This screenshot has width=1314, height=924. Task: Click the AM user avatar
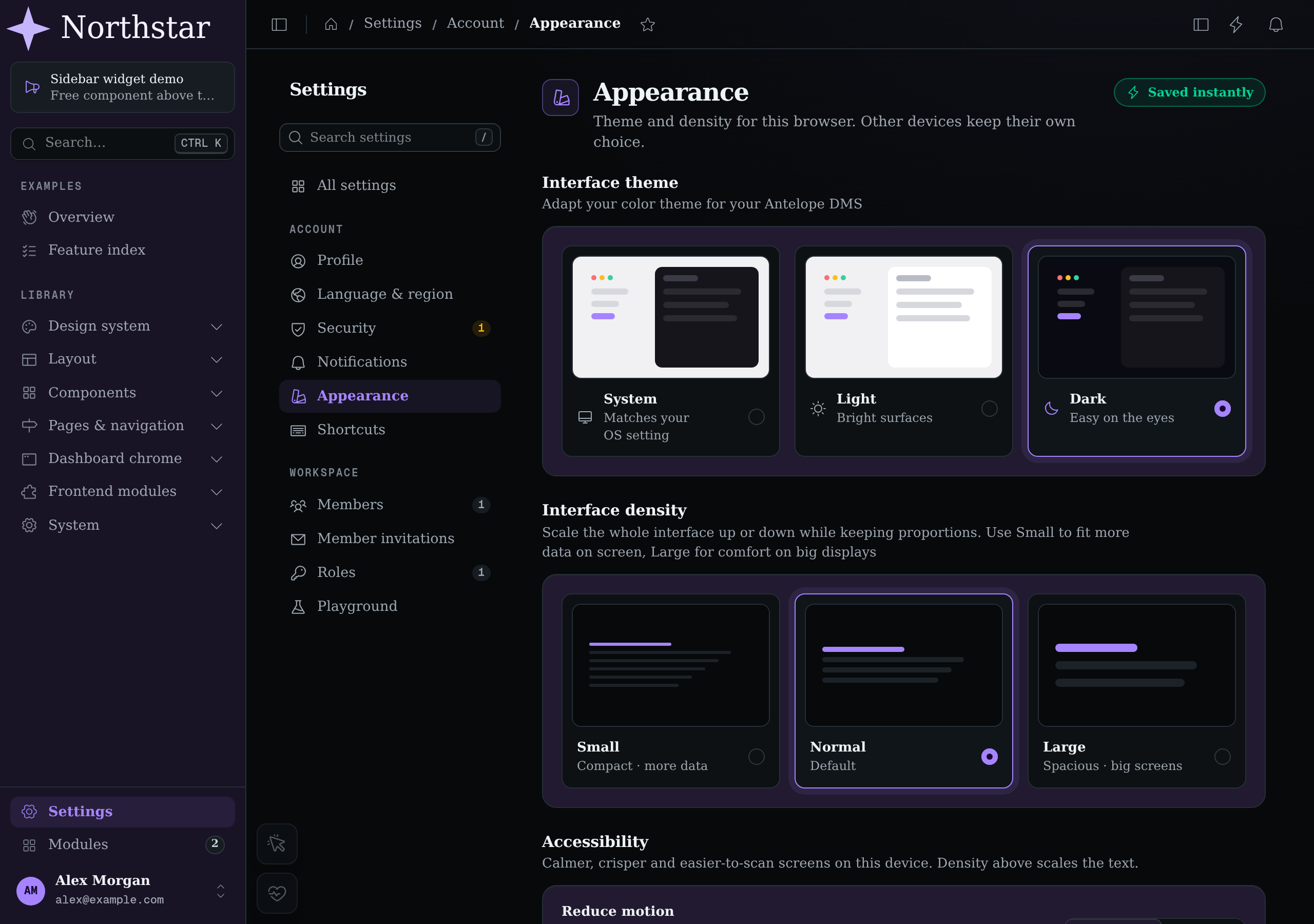coord(31,891)
